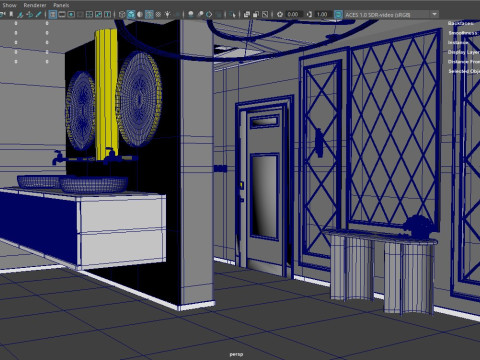Click the Backfaces heads-up label
The image size is (480, 360).
(x=461, y=23)
